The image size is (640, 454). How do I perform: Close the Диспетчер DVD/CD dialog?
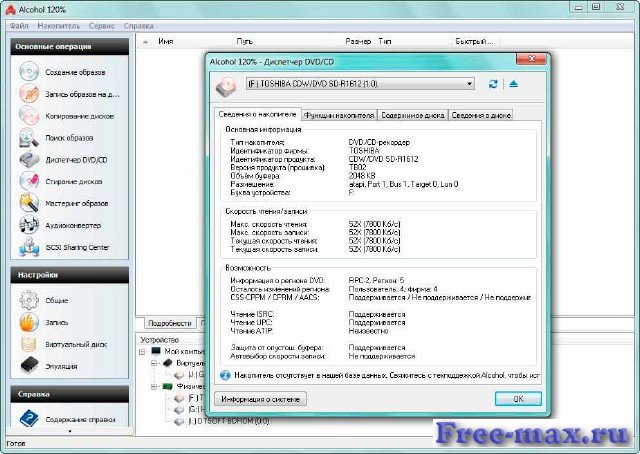click(531, 59)
